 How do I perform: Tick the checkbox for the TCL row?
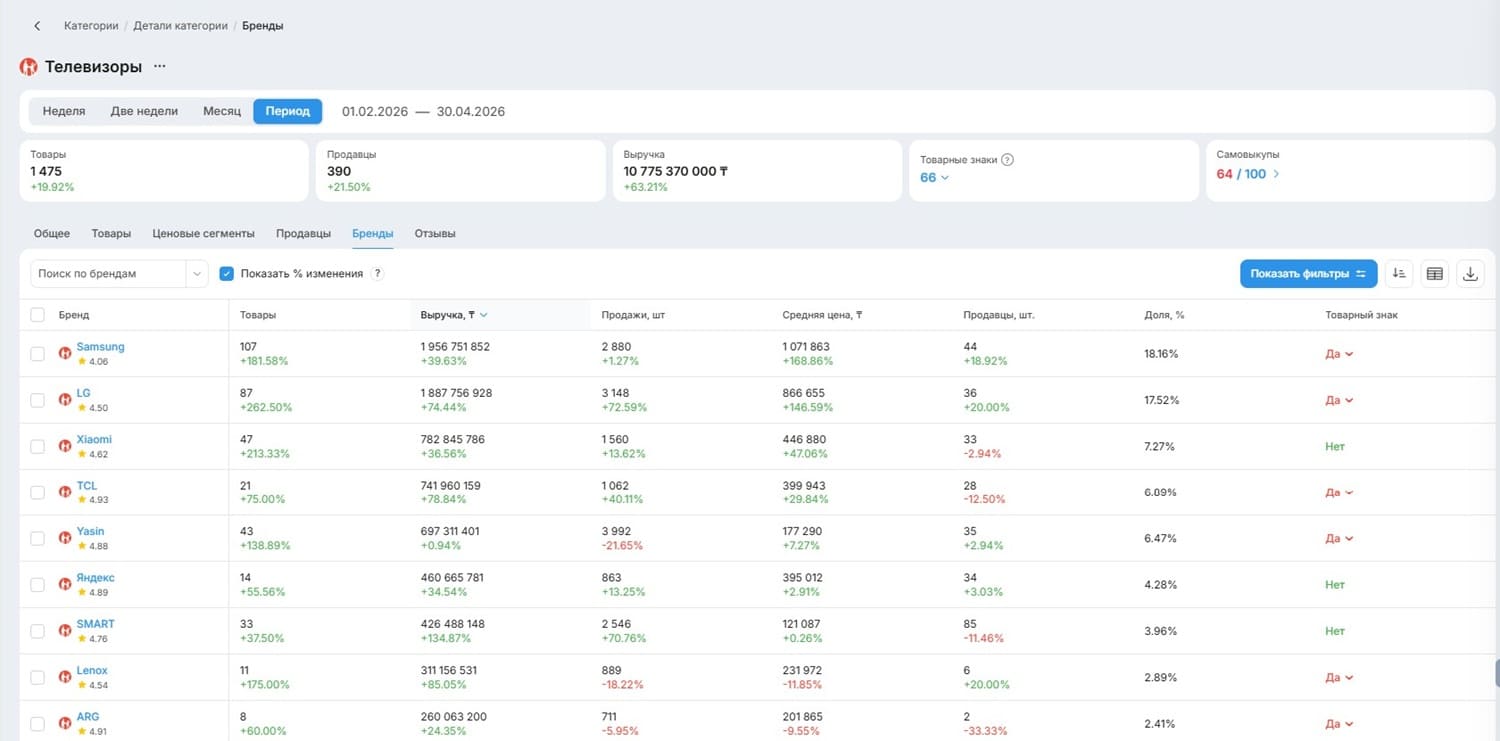point(38,492)
